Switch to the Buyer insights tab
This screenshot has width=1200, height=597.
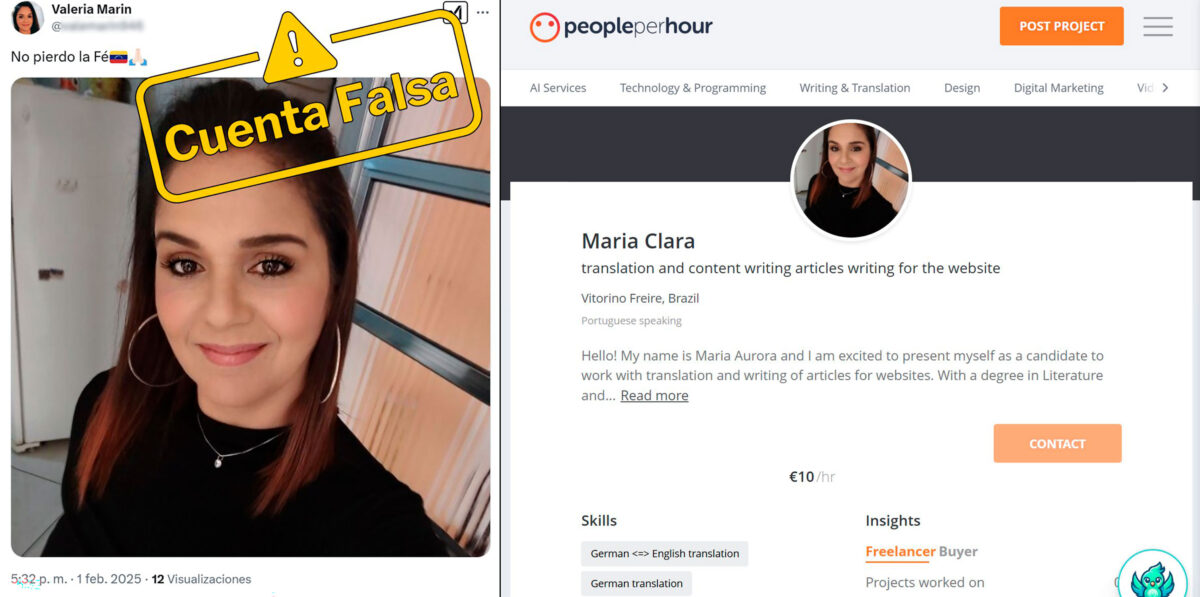point(958,551)
